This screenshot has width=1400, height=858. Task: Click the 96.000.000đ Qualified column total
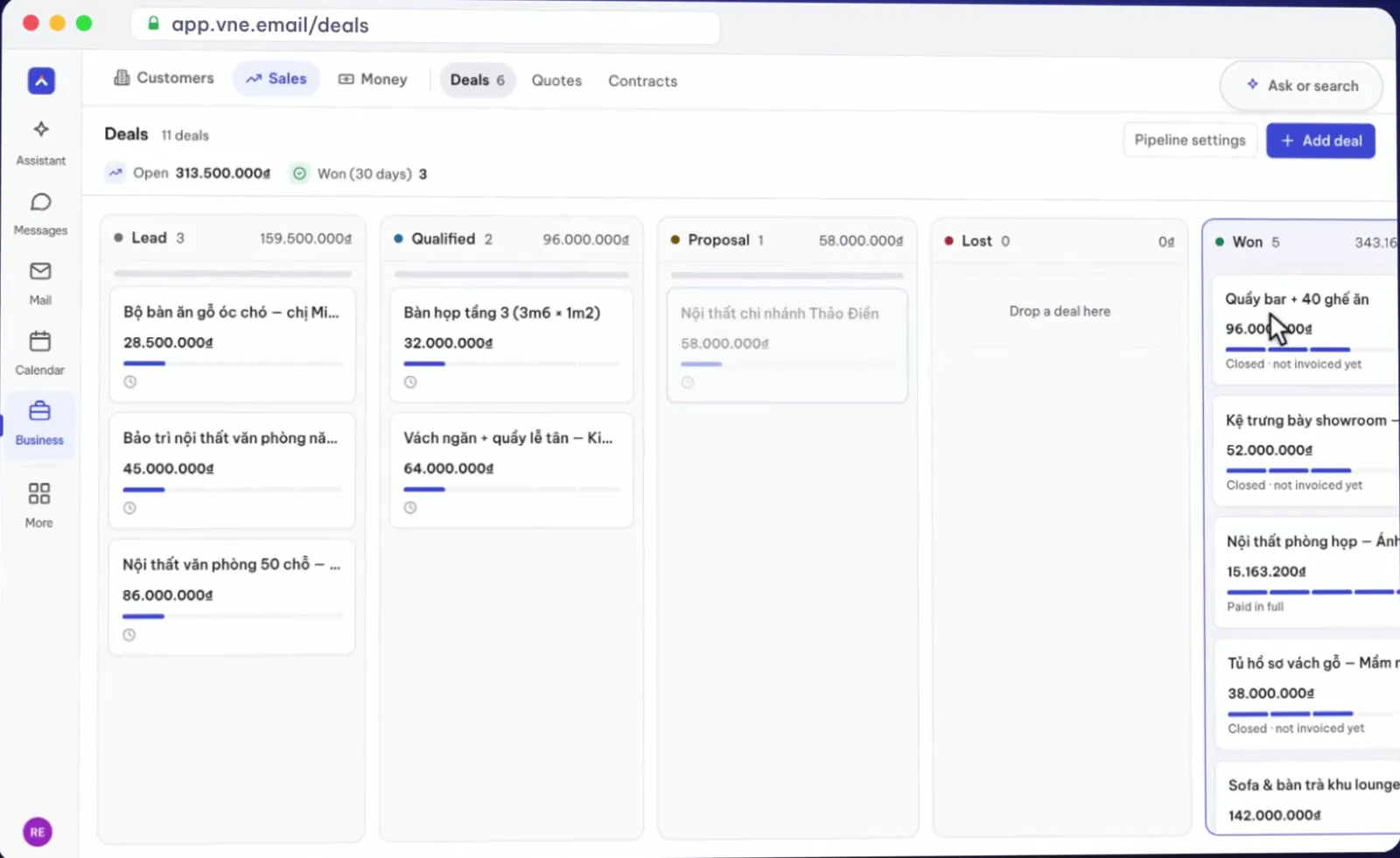coord(585,239)
